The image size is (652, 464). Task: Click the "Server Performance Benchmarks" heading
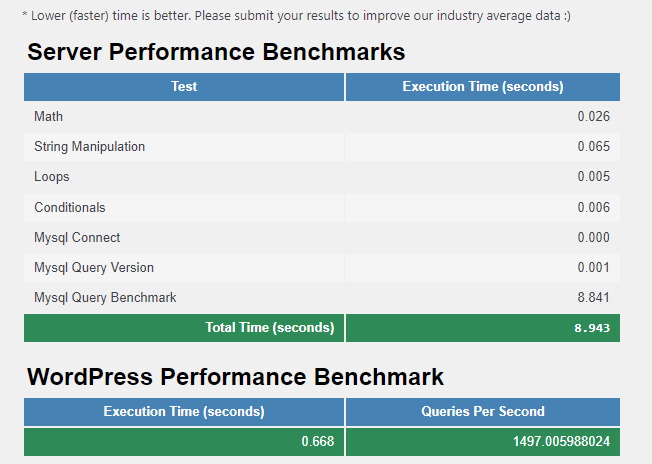click(x=216, y=52)
